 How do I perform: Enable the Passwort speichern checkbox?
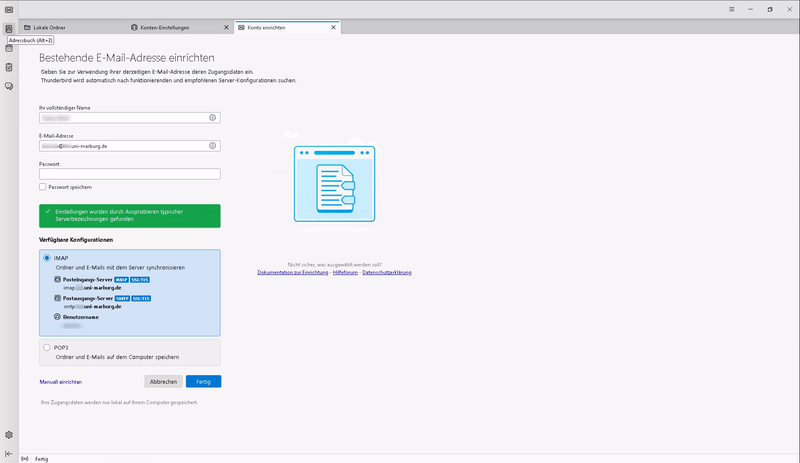[x=43, y=187]
